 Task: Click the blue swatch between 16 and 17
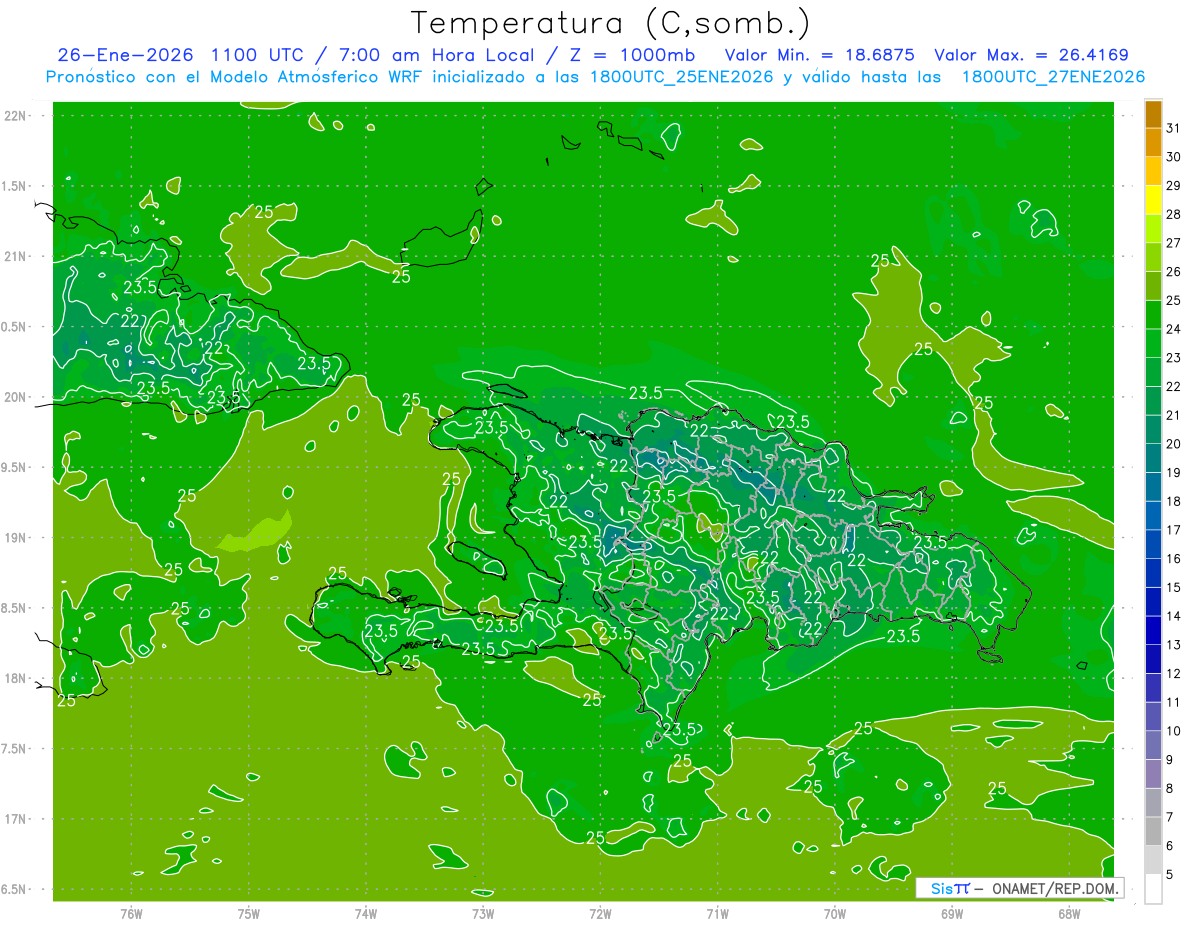coord(1153,545)
